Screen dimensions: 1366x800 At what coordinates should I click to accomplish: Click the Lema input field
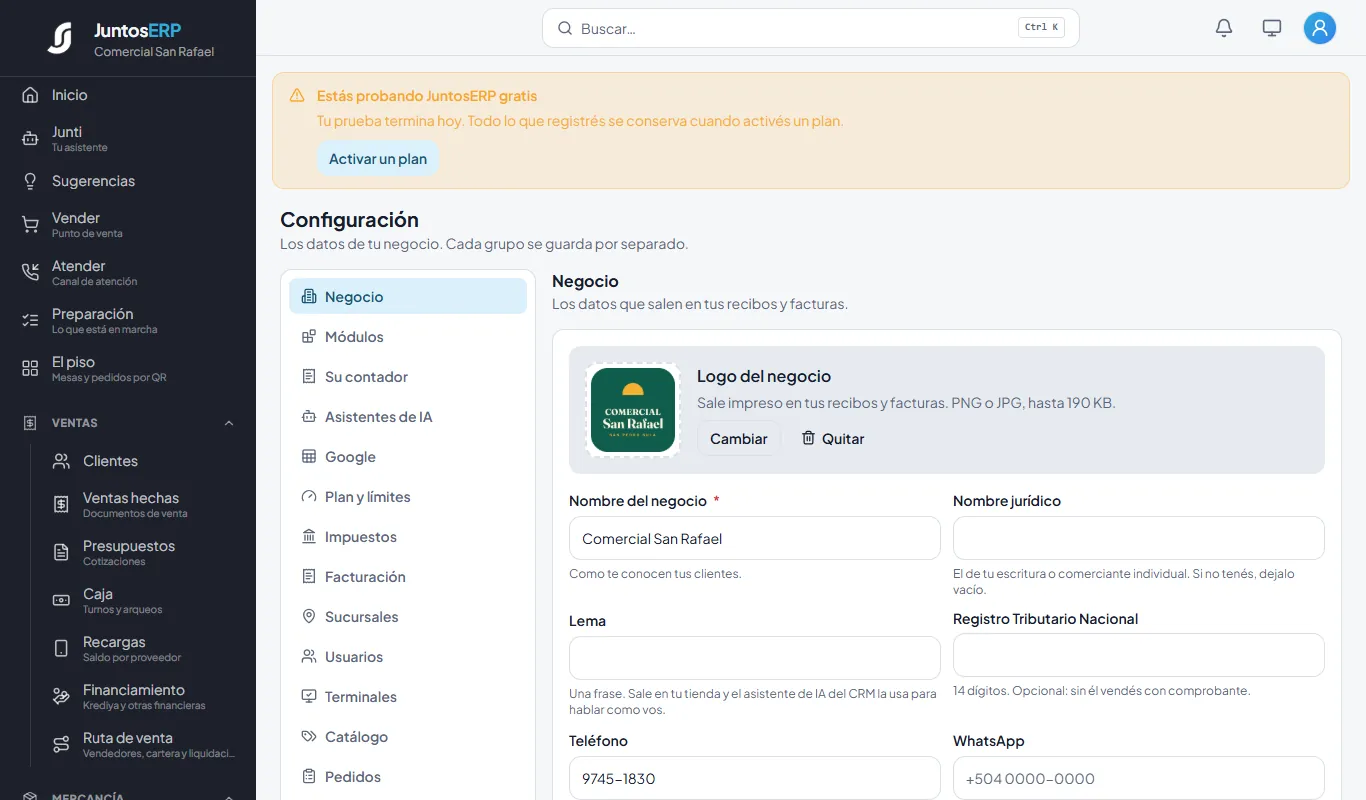(755, 658)
